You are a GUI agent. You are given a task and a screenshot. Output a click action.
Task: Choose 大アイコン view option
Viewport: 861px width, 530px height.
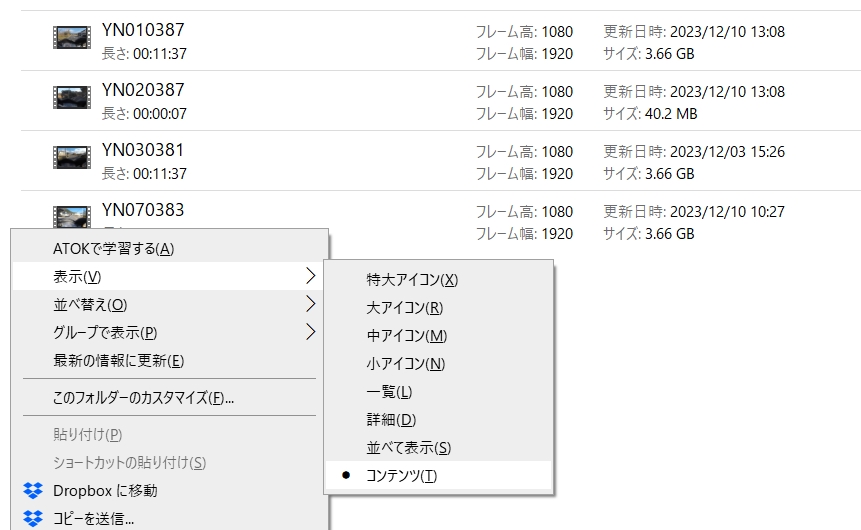click(x=405, y=308)
